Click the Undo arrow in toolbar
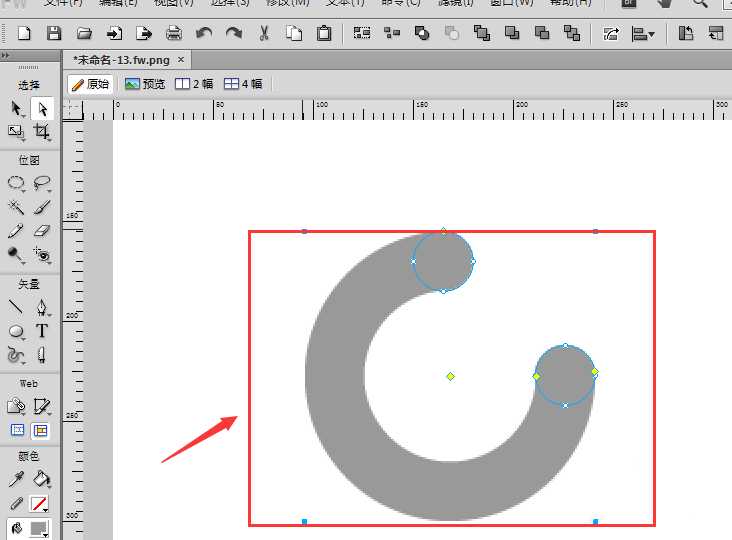 [204, 33]
